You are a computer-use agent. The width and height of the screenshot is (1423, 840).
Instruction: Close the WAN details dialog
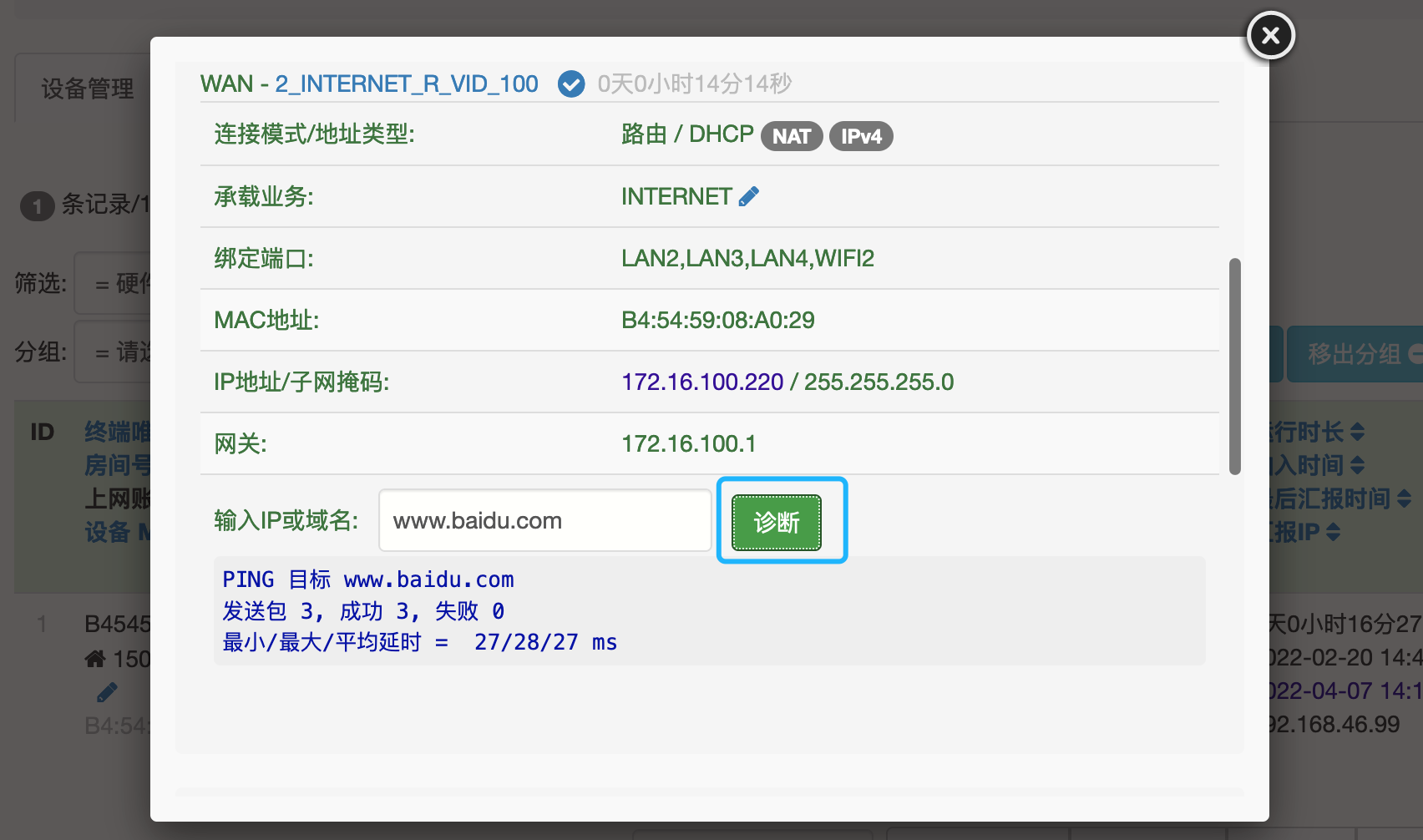tap(1270, 36)
